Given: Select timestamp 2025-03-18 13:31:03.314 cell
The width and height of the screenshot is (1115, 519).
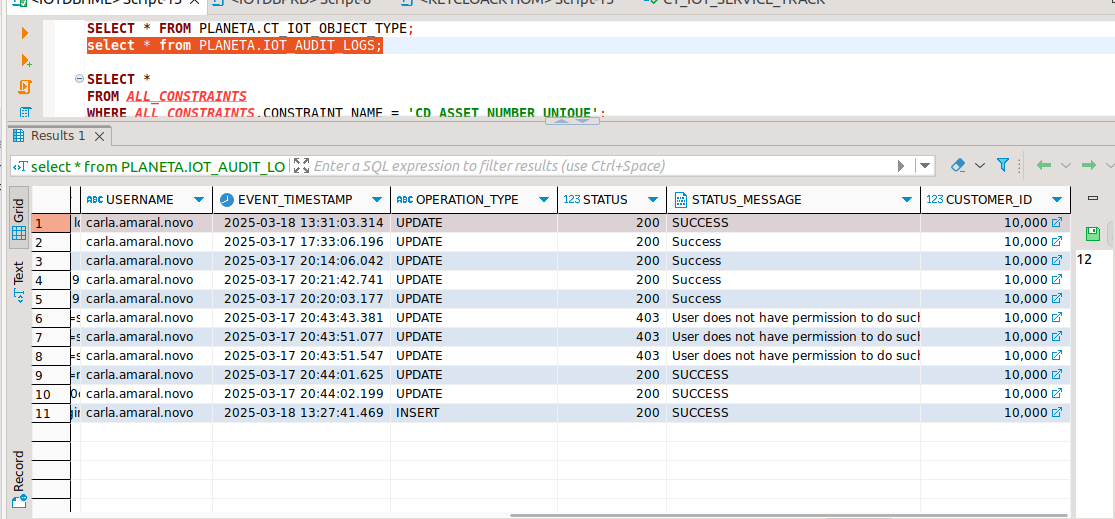Looking at the screenshot, I should point(302,223).
